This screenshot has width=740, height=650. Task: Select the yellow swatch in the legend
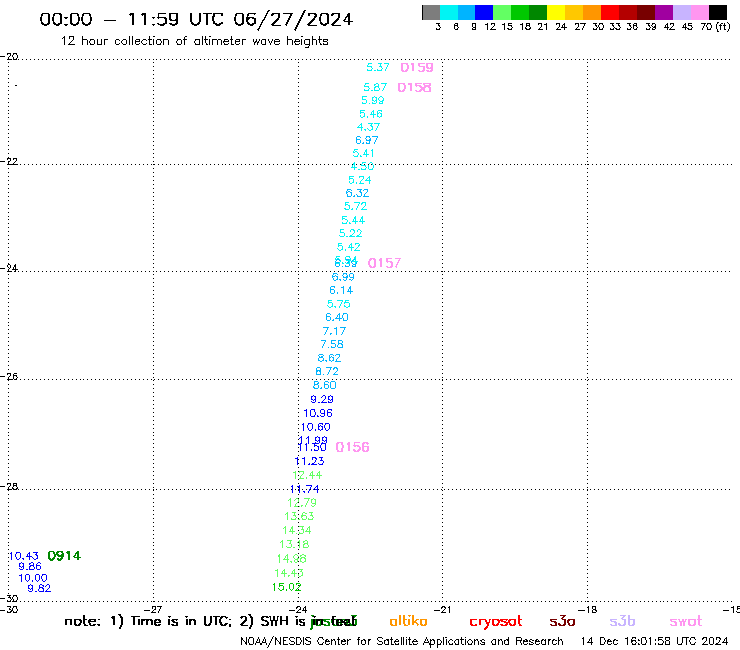pos(556,12)
